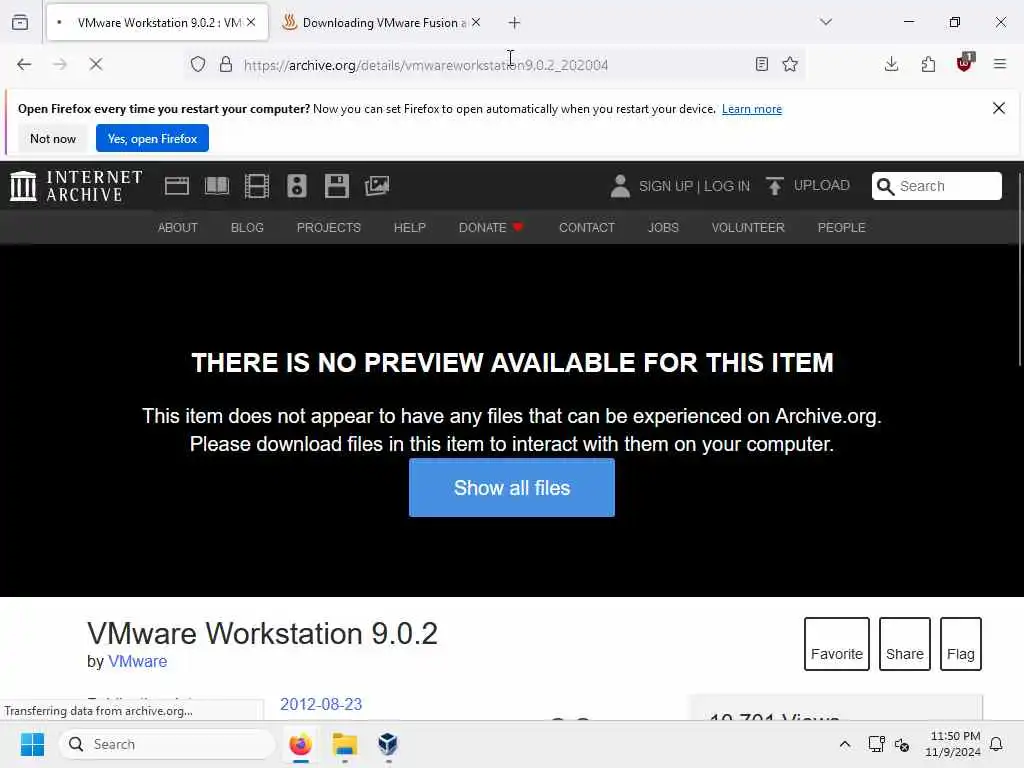Close the VMware Workstation 9.0.2 tab

click(251, 22)
